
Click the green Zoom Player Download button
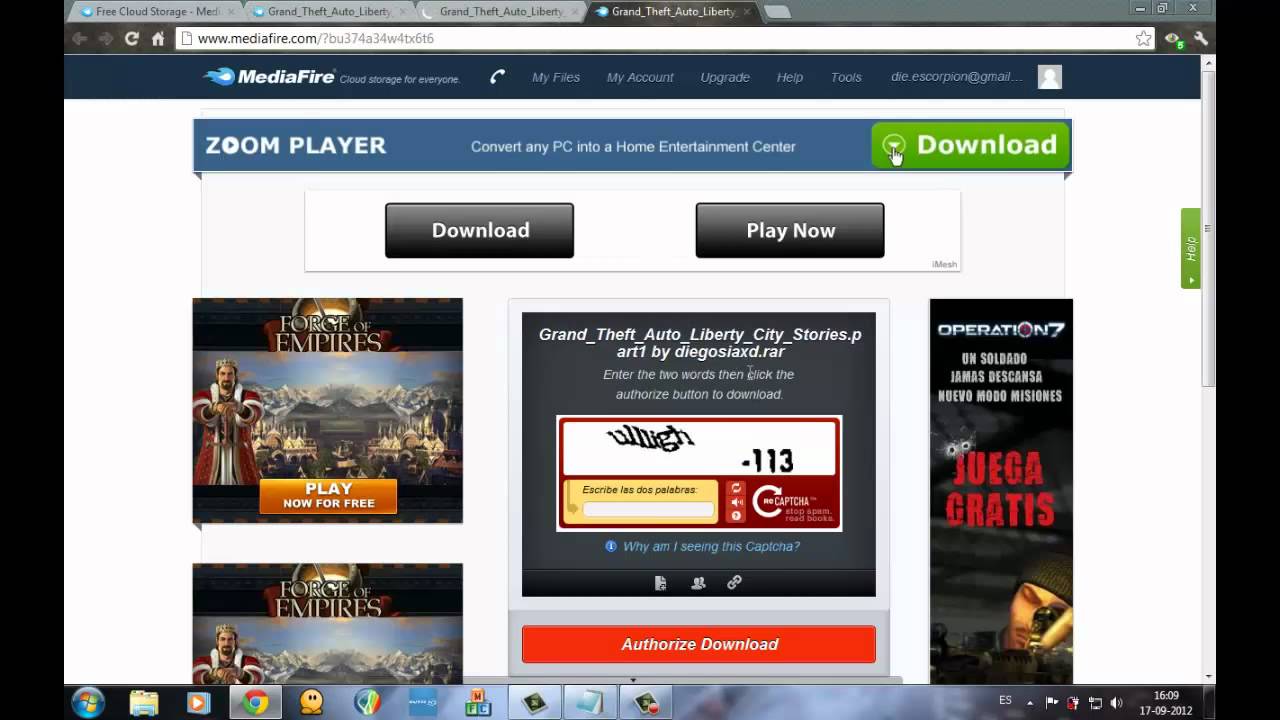[970, 146]
